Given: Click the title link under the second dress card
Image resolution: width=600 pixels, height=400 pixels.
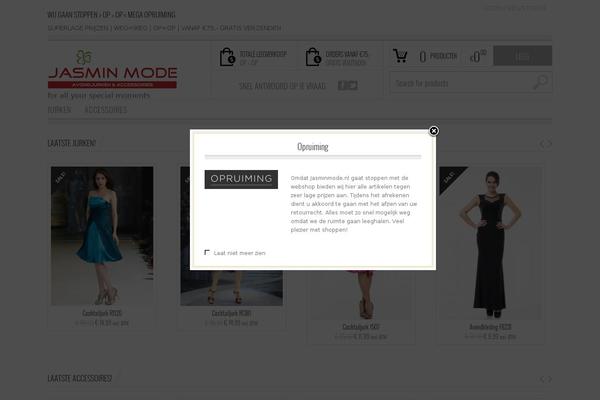Looking at the screenshot, I should [231, 313].
